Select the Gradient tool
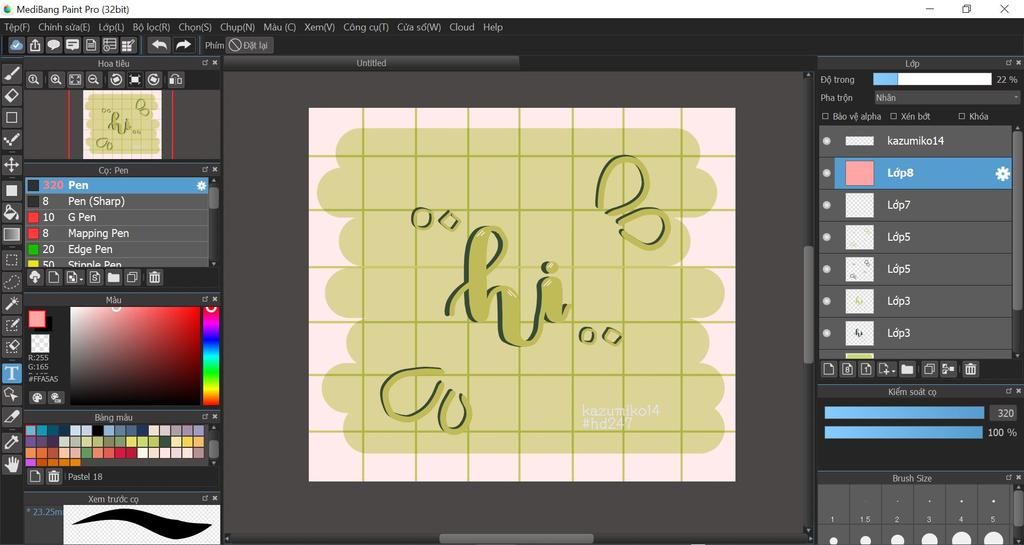 [12, 234]
